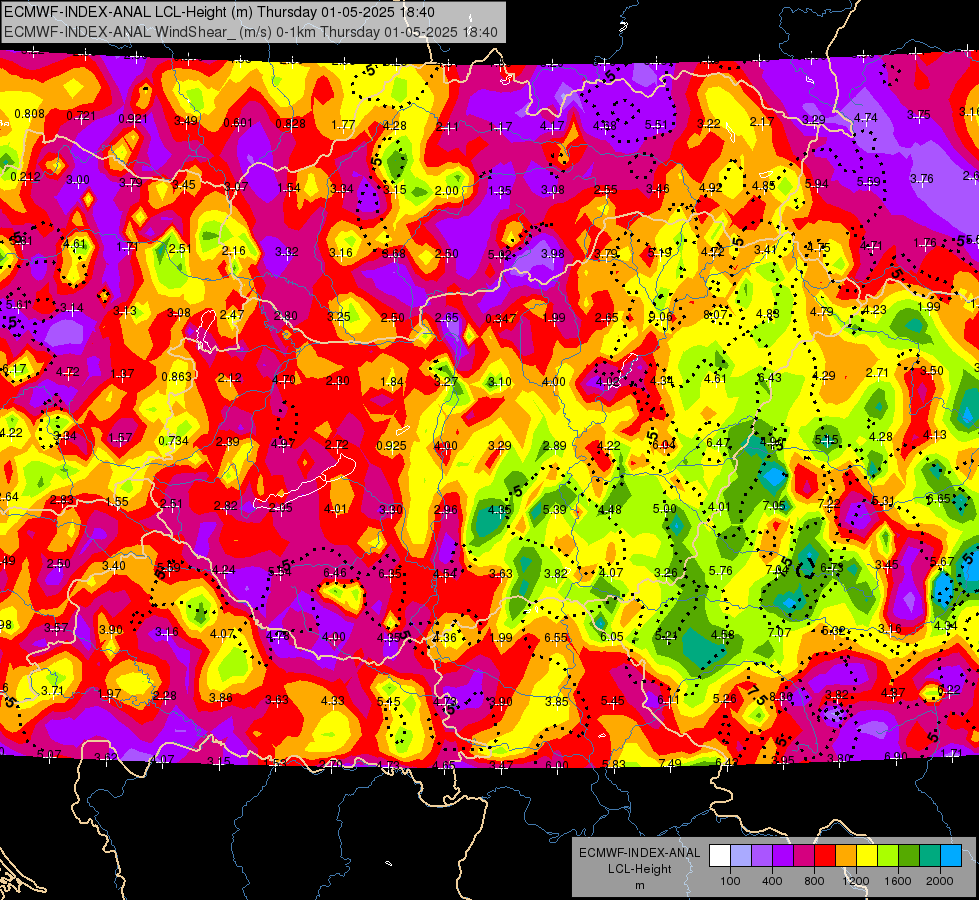Click the lime green legend swatch
Image resolution: width=979 pixels, height=900 pixels.
coord(887,856)
